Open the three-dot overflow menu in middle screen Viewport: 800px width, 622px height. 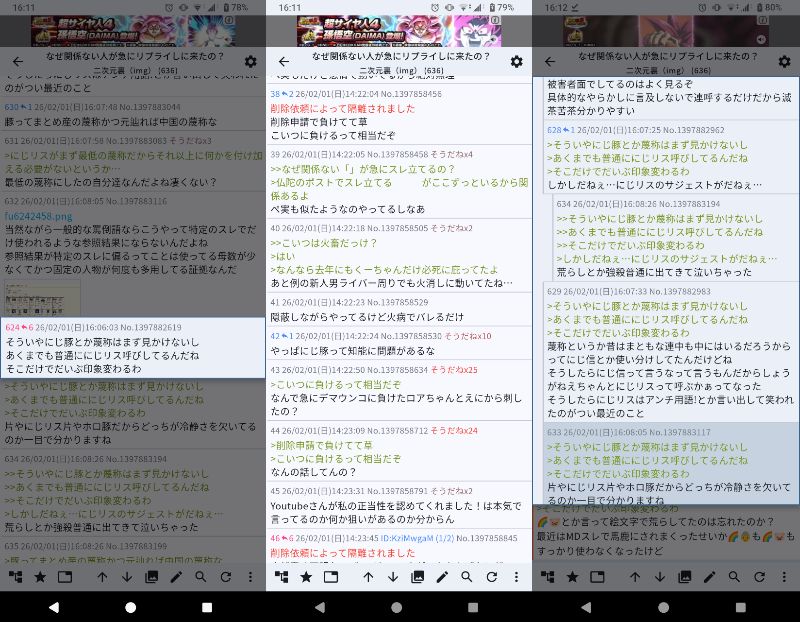(x=516, y=577)
